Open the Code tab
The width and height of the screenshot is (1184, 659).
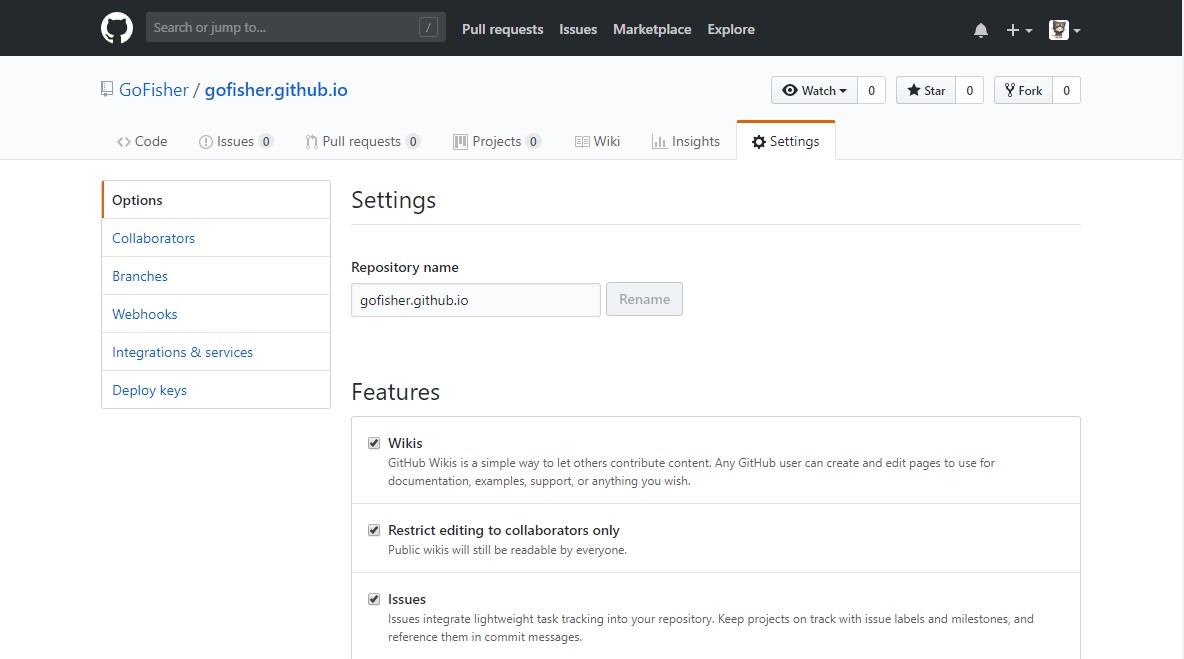(x=142, y=141)
